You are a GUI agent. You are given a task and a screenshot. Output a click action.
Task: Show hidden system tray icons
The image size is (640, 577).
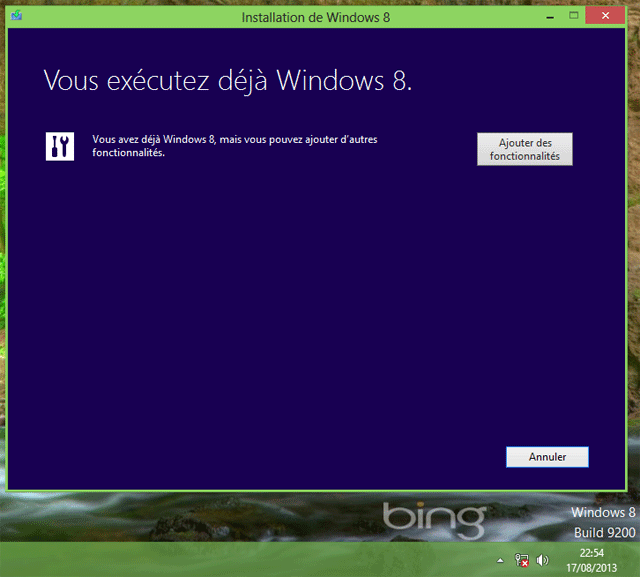[x=500, y=561]
